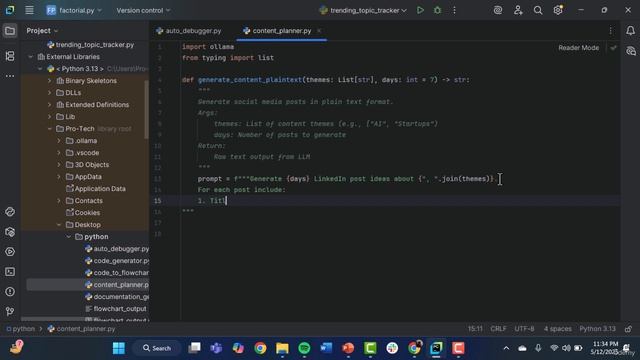This screenshot has width=640, height=360.
Task: Open Git version control tool window icon
Action: pyautogui.click(x=10, y=311)
